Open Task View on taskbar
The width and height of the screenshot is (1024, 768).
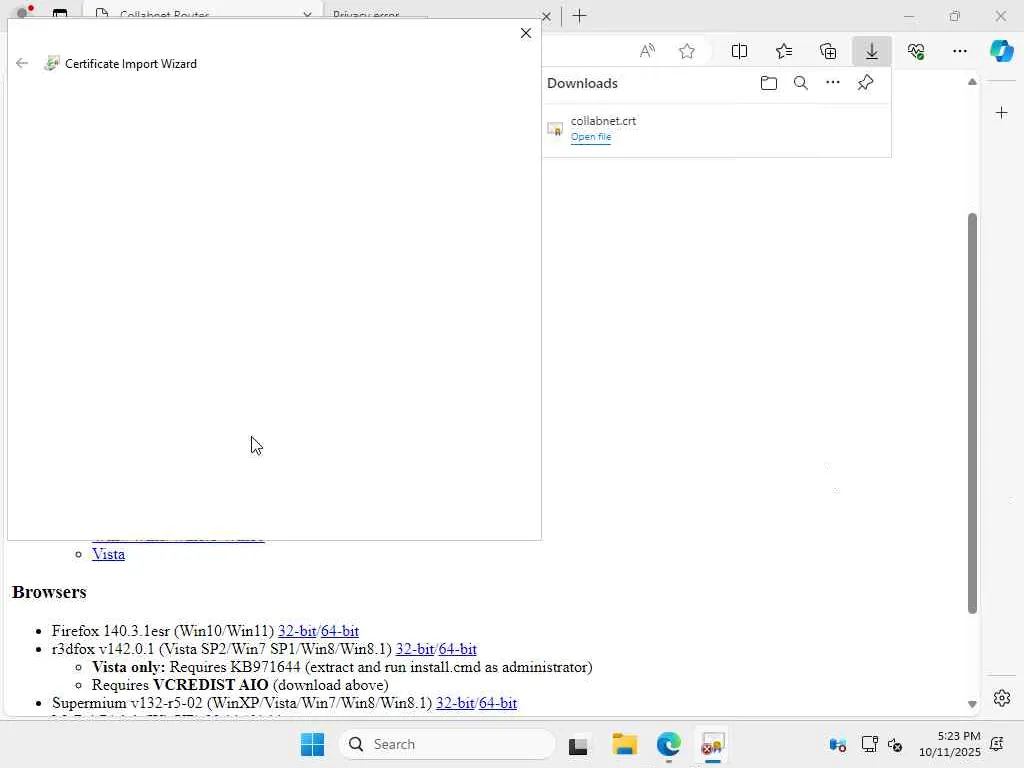point(578,745)
